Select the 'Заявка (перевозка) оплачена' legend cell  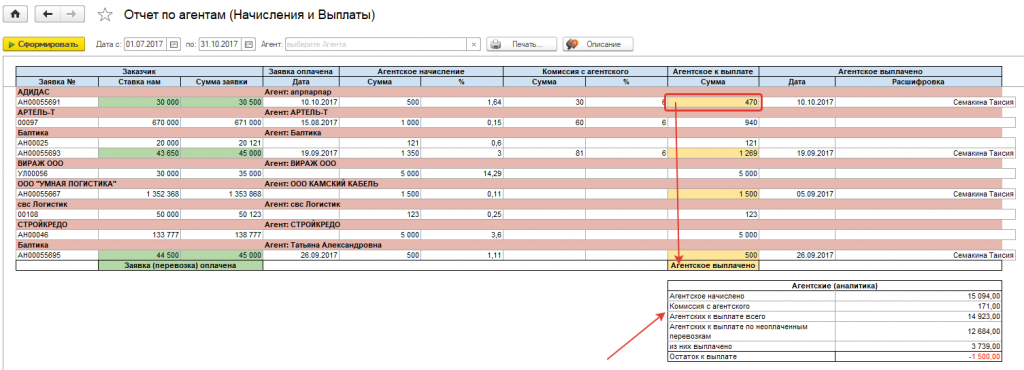[180, 266]
